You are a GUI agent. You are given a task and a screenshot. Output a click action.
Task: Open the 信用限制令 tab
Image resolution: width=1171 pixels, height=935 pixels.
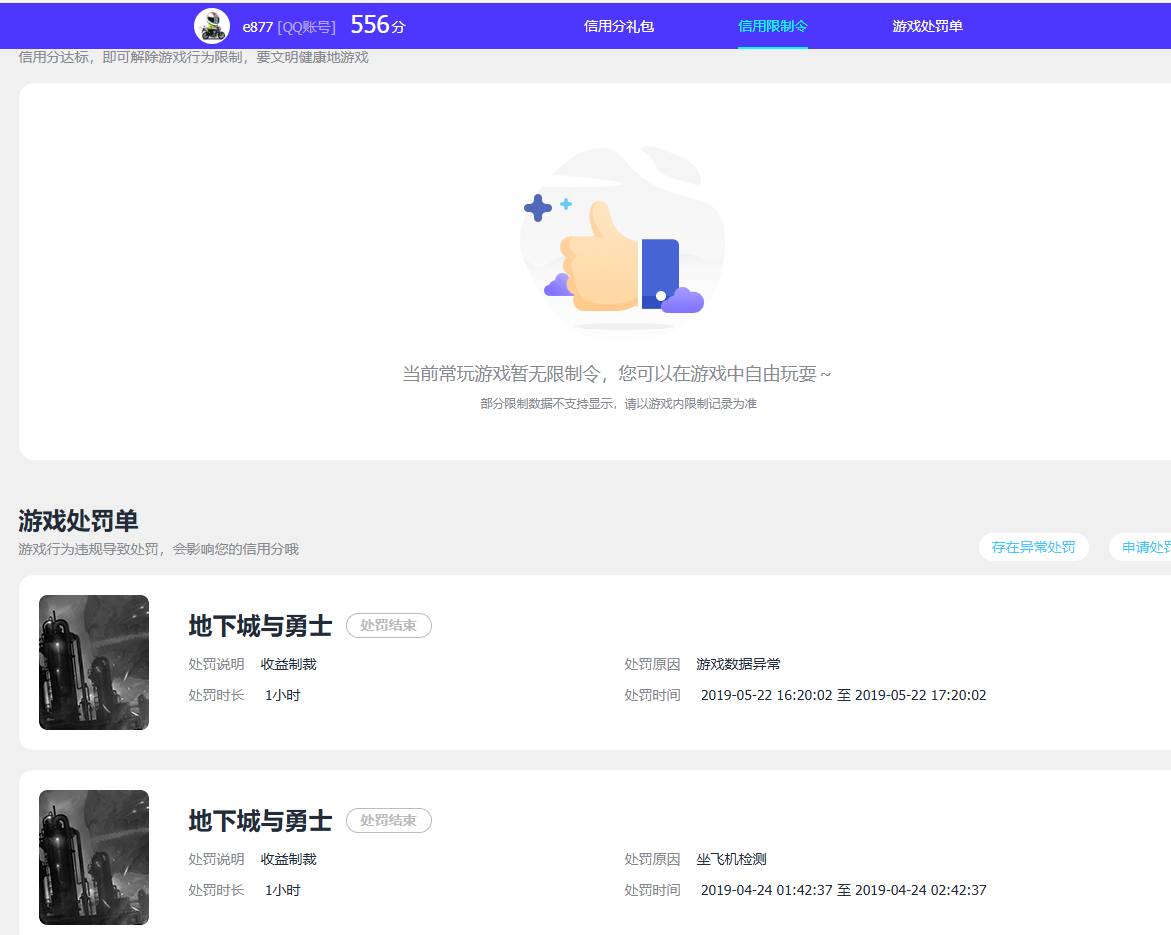pos(770,27)
